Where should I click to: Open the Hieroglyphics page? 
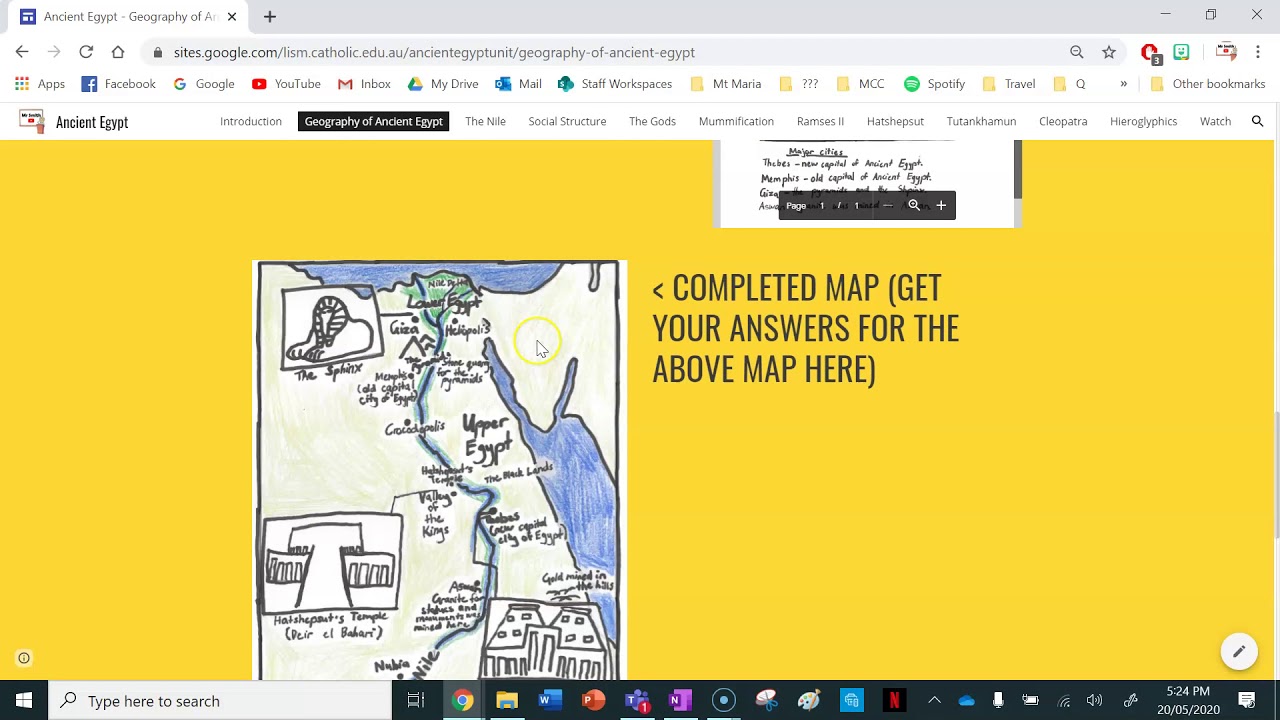pyautogui.click(x=1143, y=121)
